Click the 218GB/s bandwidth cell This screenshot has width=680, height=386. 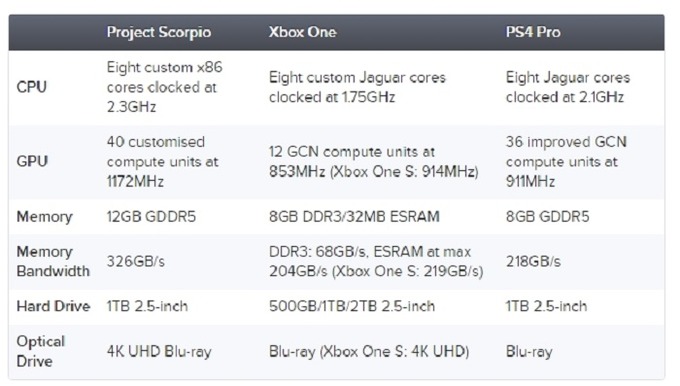[x=533, y=262]
